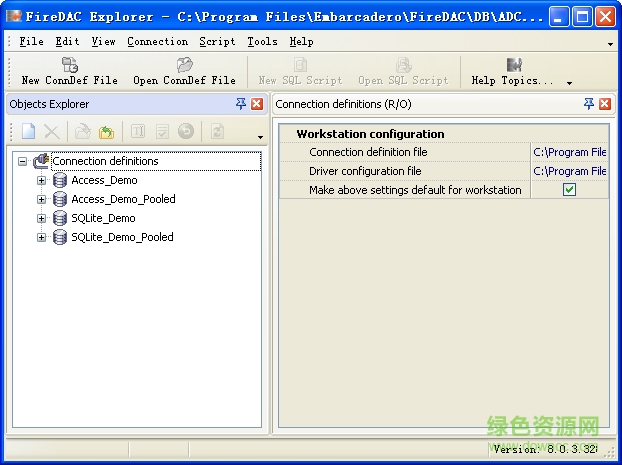Open the menu bar overflow dropdown arrow
The width and height of the screenshot is (622, 465).
coord(610,44)
